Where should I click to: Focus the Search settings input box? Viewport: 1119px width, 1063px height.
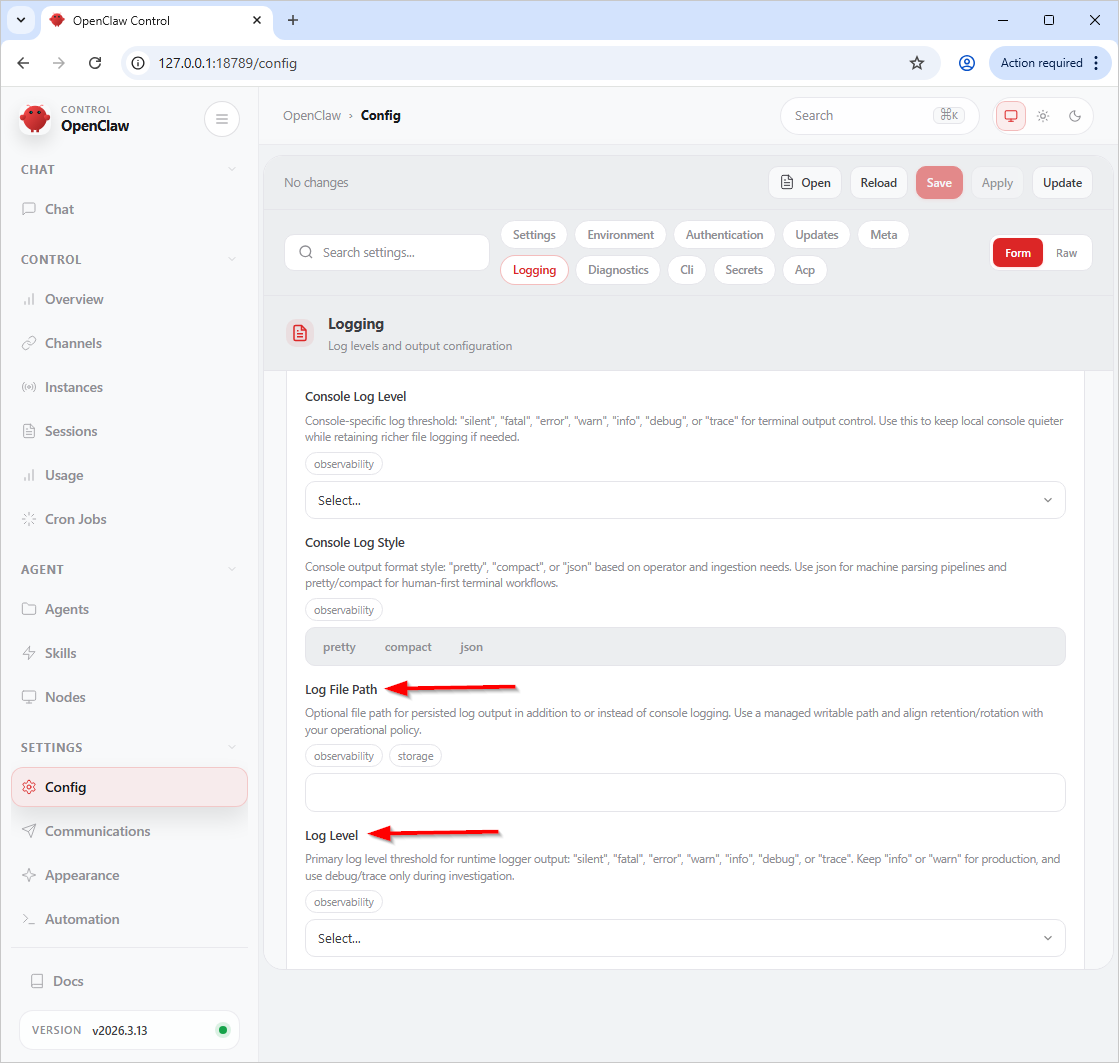pos(400,253)
